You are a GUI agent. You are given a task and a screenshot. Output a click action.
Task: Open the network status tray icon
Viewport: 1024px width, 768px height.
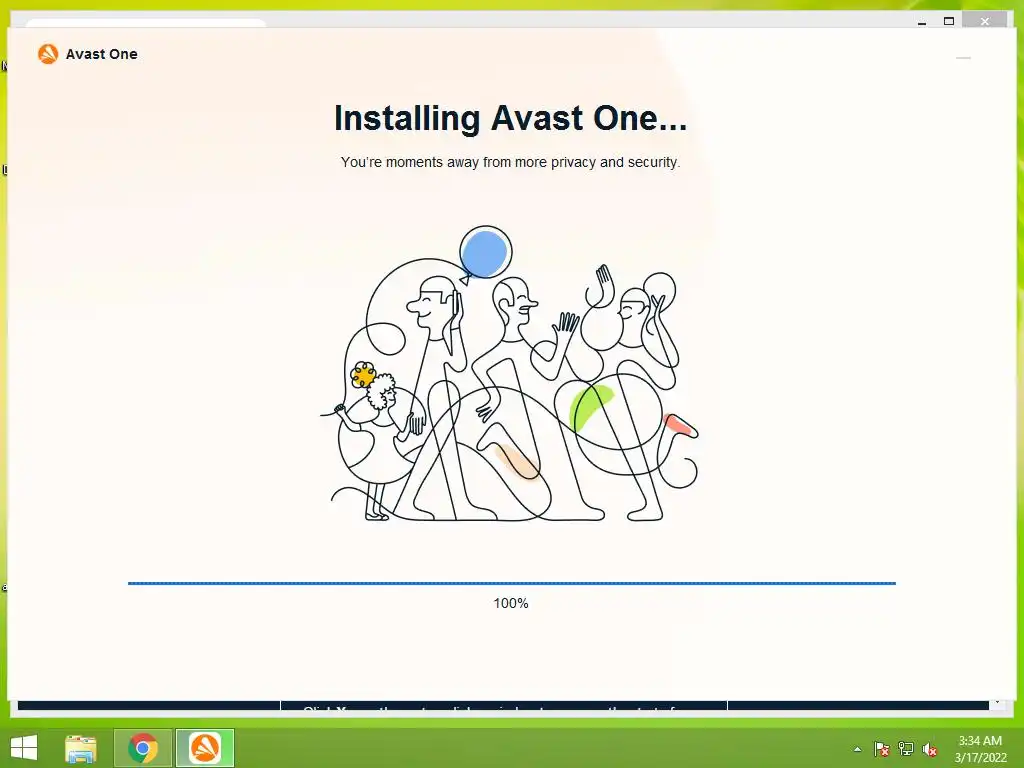[x=906, y=749]
